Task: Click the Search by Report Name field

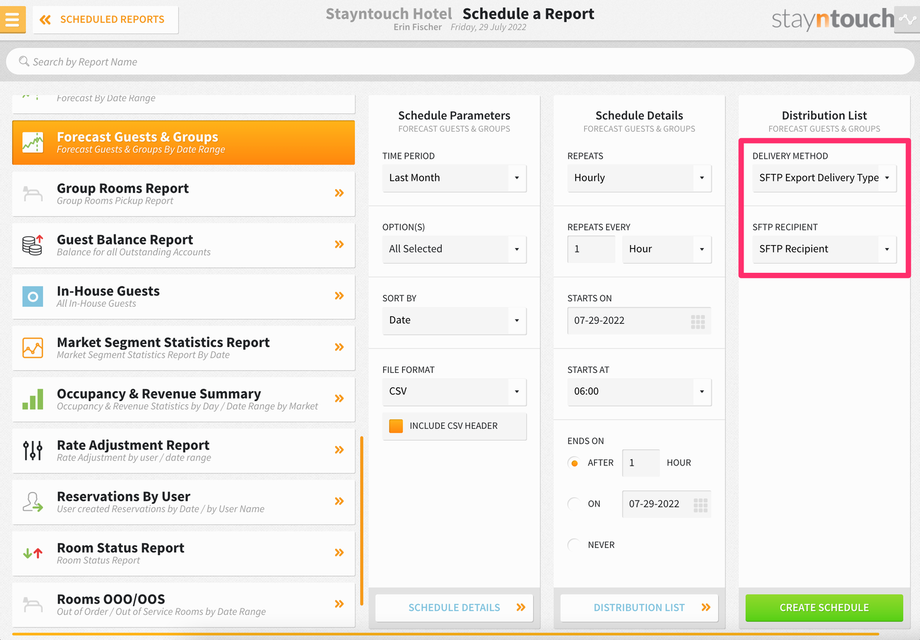Action: point(460,62)
